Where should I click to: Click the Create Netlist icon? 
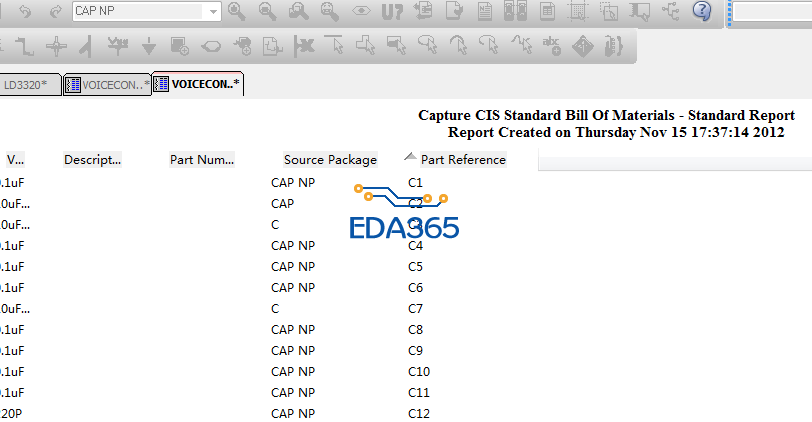coord(485,11)
